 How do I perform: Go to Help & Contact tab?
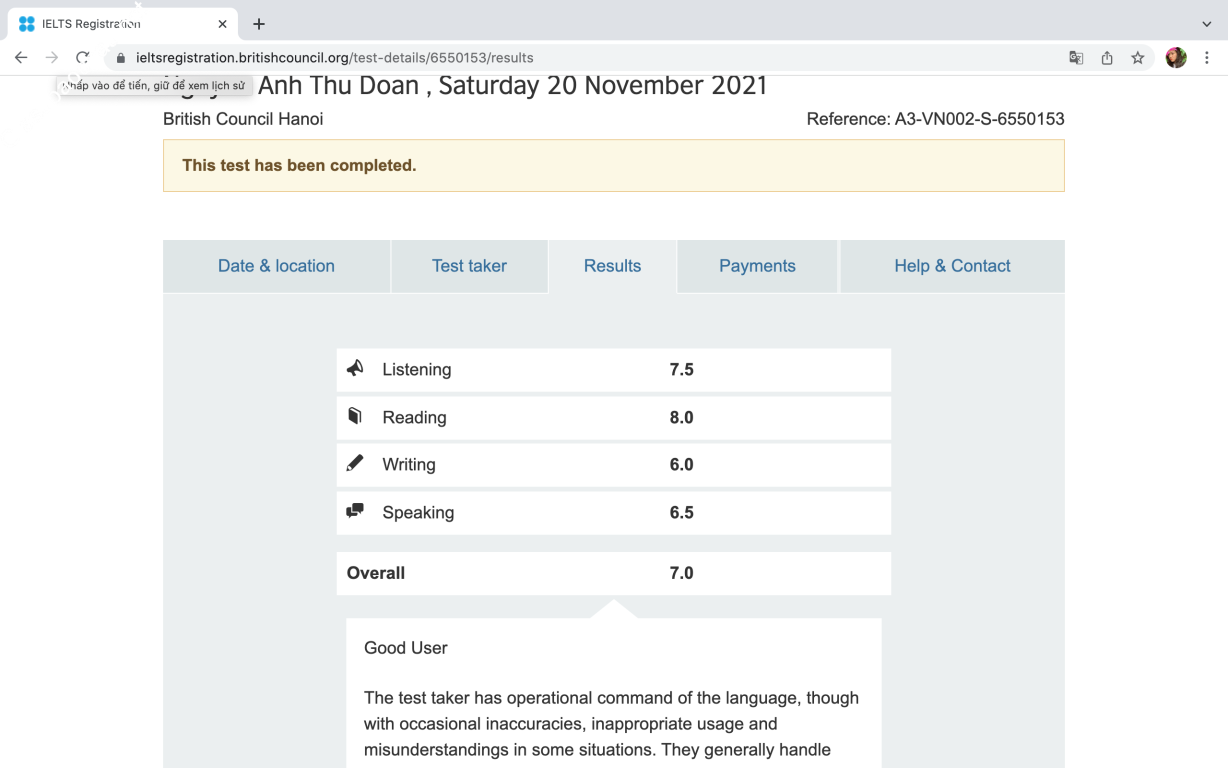pyautogui.click(x=952, y=266)
